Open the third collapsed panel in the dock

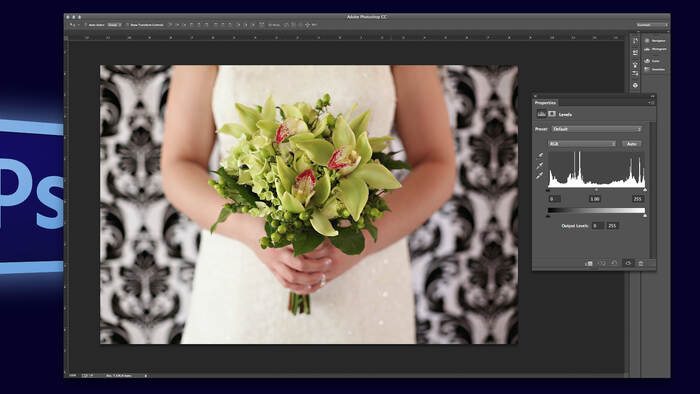[x=653, y=61]
